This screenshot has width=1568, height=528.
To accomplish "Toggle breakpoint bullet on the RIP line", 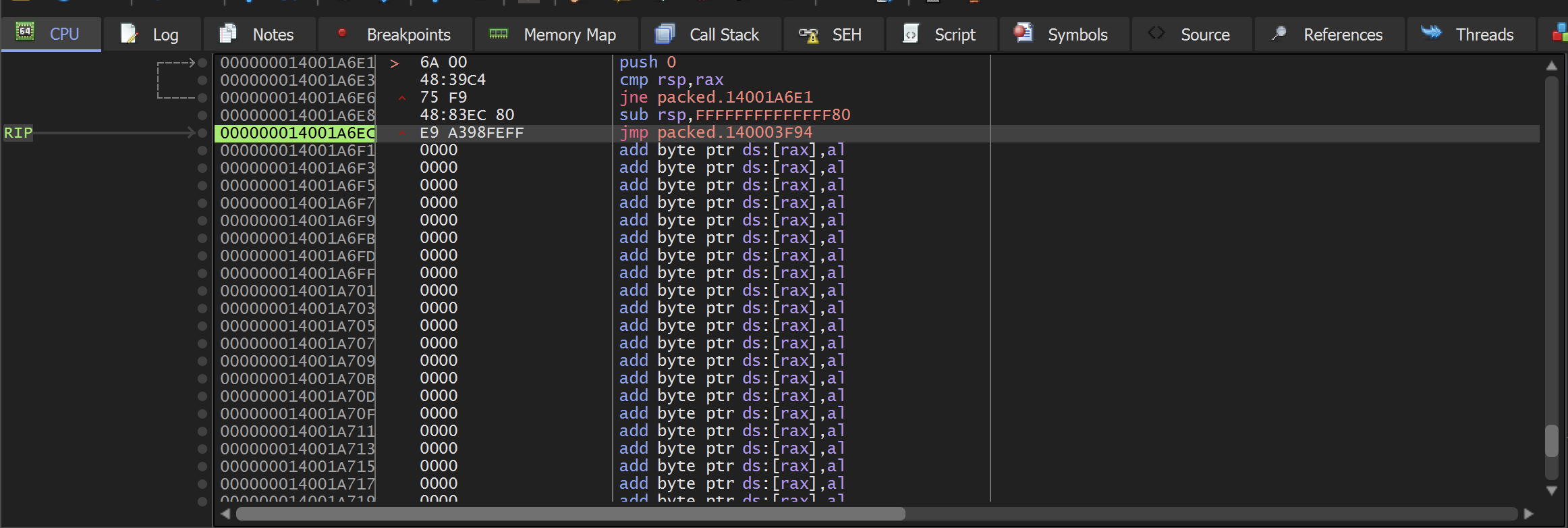I will click(202, 133).
